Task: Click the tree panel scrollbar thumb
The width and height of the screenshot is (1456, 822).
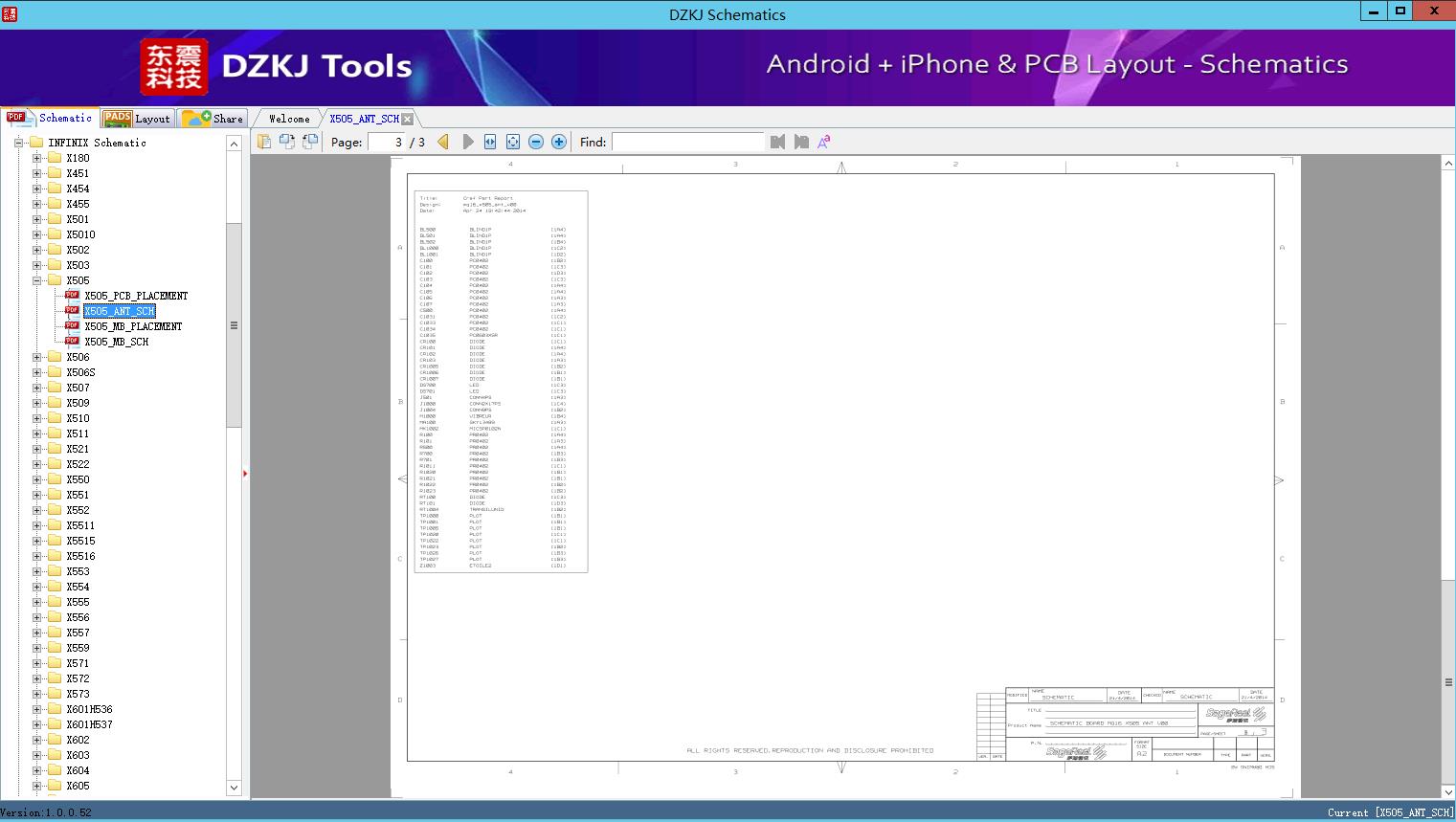Action: click(234, 325)
